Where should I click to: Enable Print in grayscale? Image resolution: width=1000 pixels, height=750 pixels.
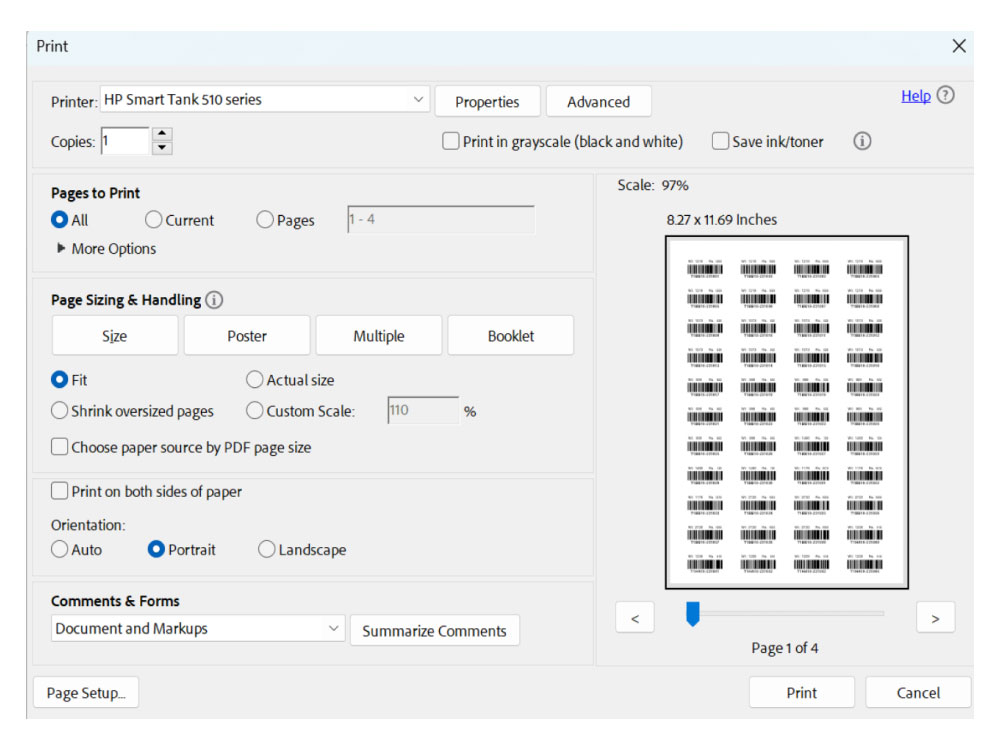pos(450,141)
